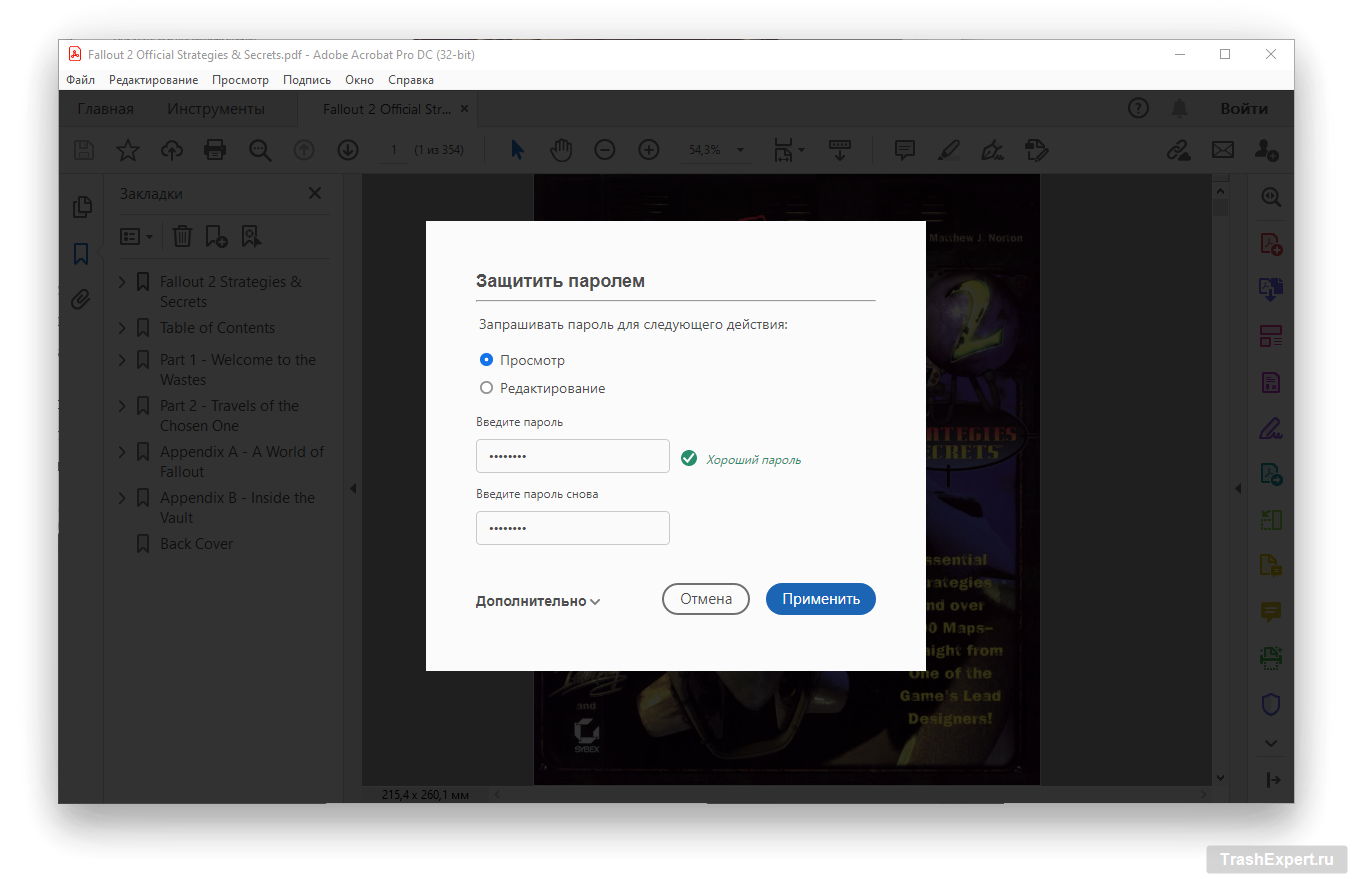The width and height of the screenshot is (1353, 879).
Task: Close the Закладки panel
Action: pos(315,193)
